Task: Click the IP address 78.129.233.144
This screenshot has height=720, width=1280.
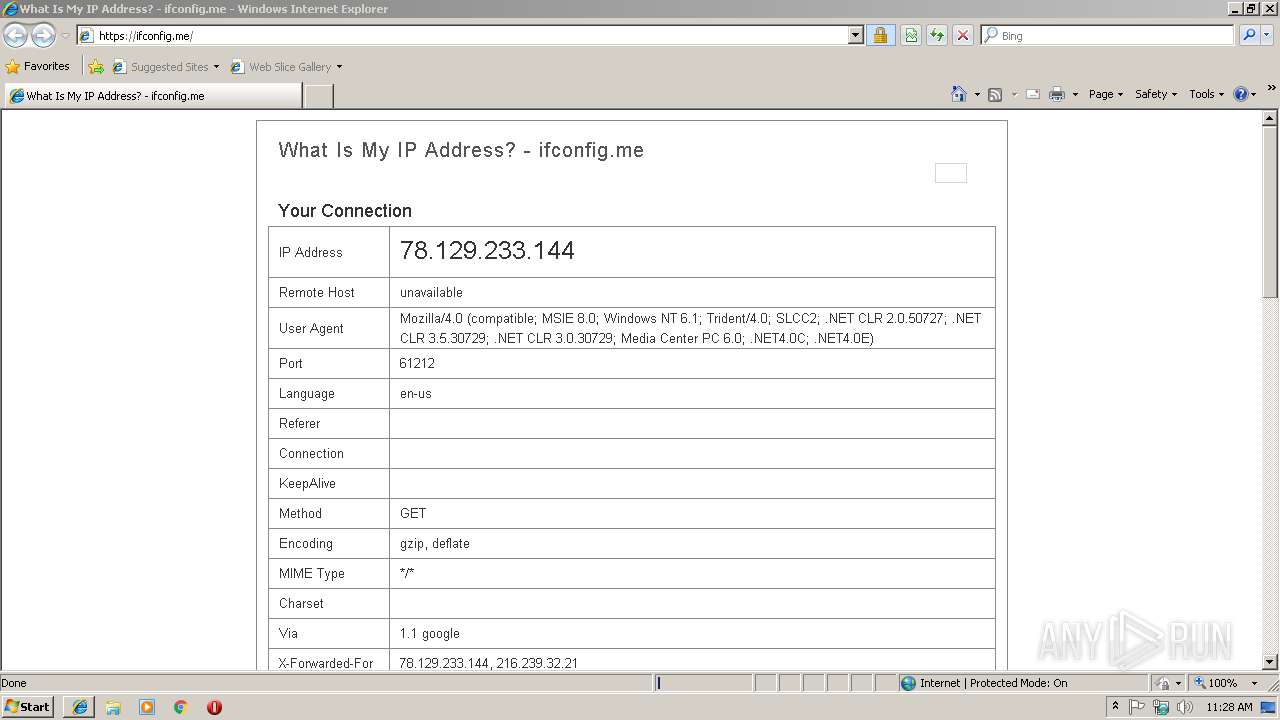Action: click(487, 251)
